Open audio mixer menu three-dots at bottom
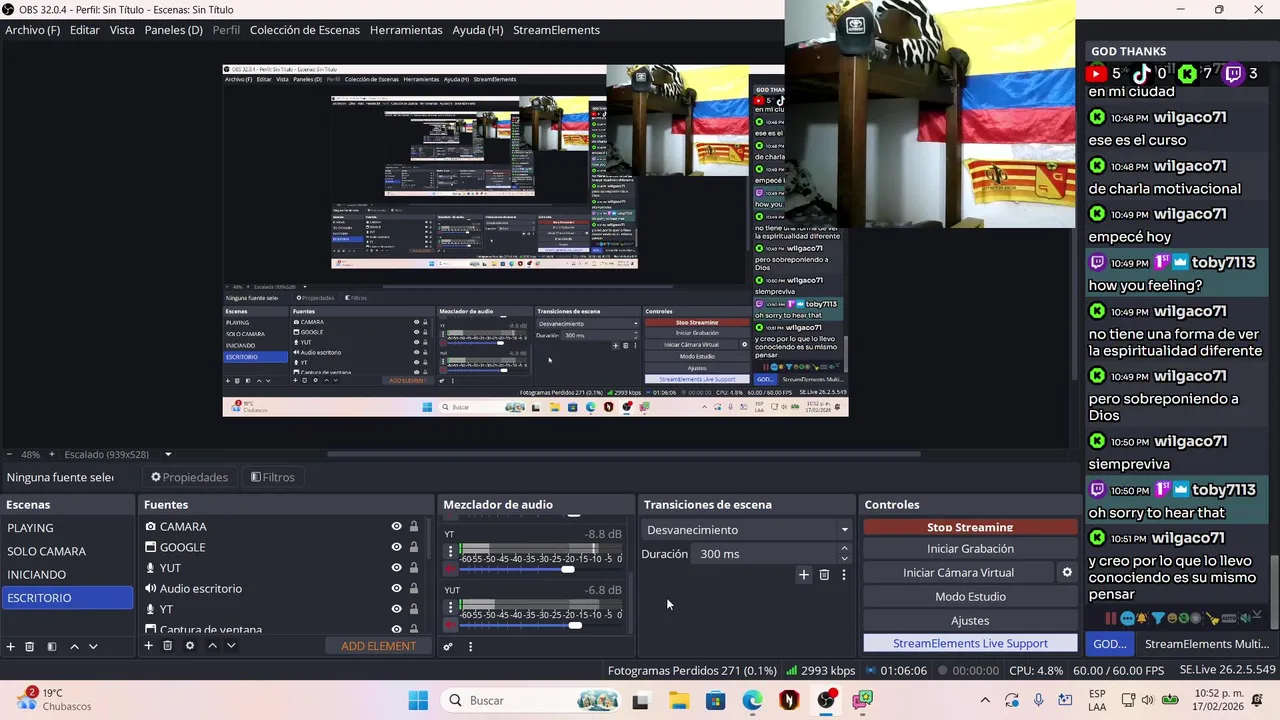1280x720 pixels. tap(470, 646)
